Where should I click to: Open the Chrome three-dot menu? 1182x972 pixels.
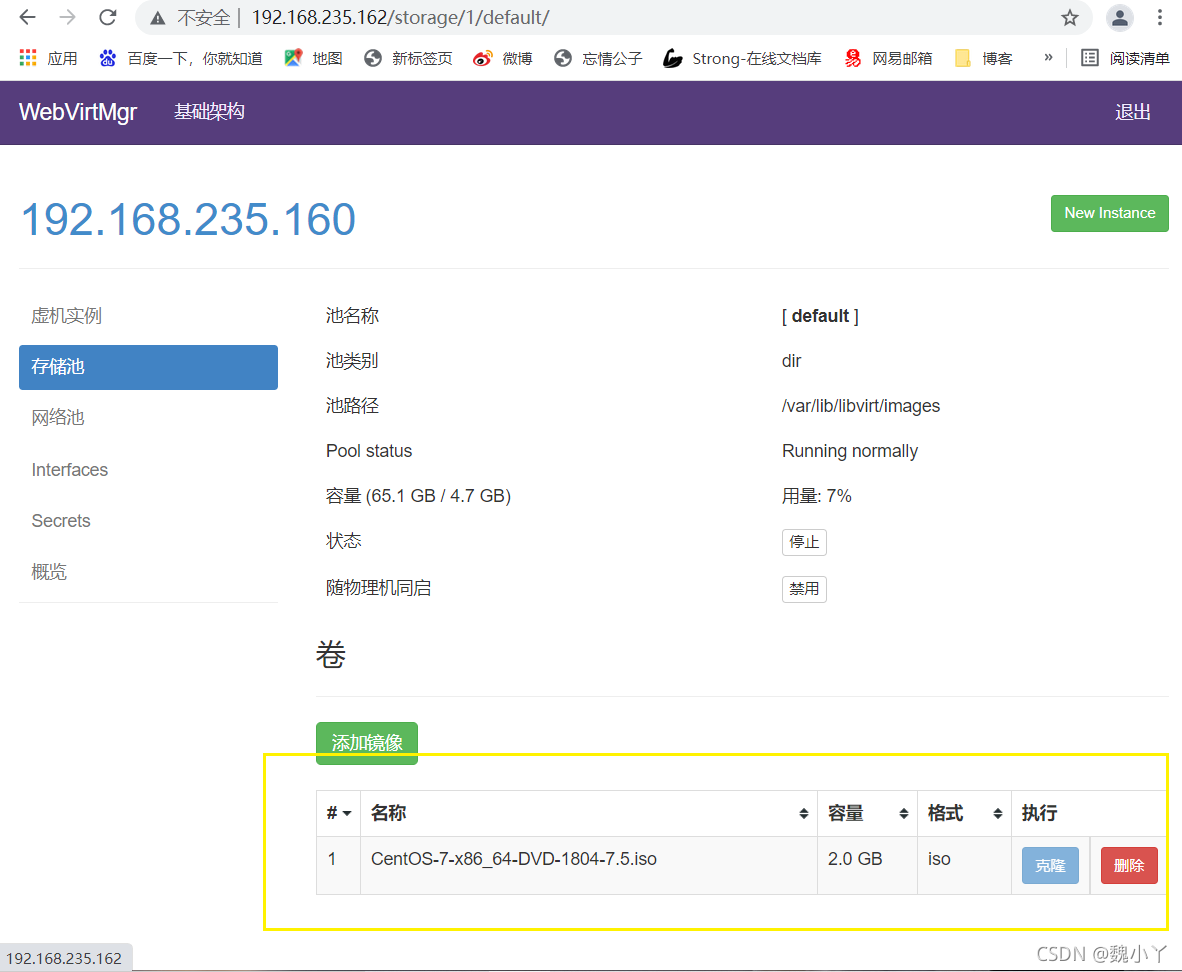(1160, 18)
